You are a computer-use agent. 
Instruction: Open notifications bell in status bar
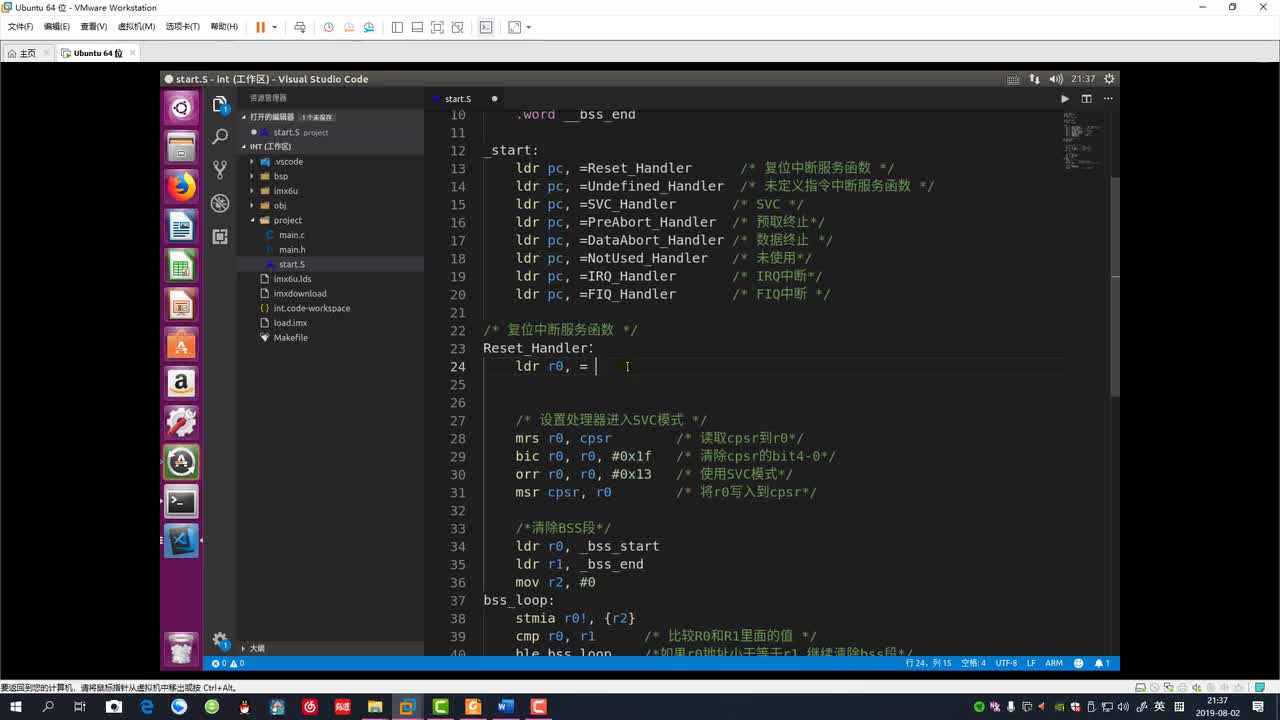pyautogui.click(x=1101, y=663)
